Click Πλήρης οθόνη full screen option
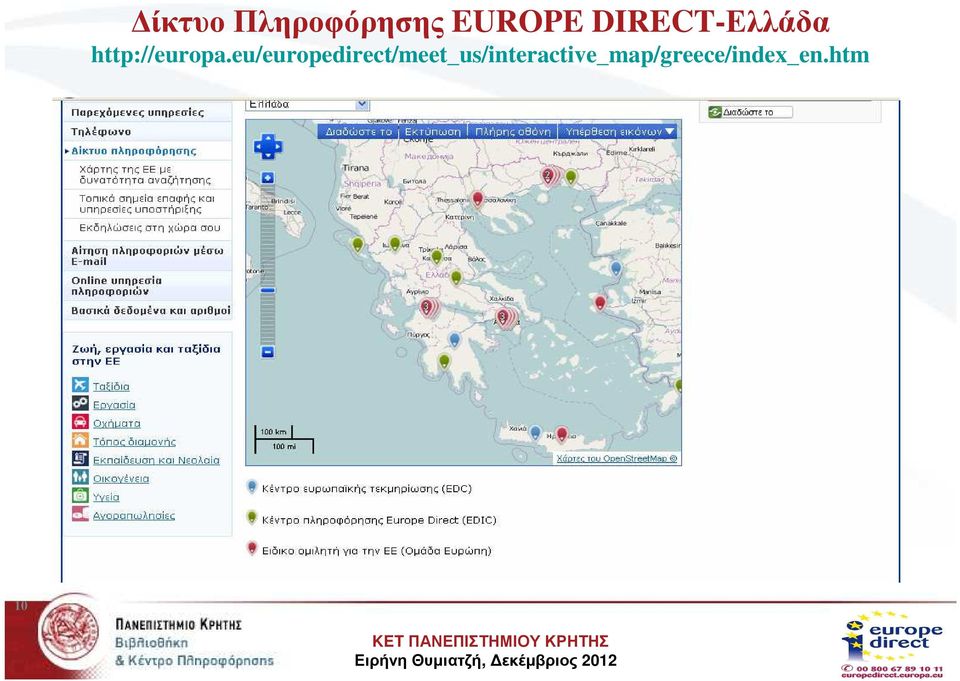Screen dimensions: 960x681 [512, 132]
